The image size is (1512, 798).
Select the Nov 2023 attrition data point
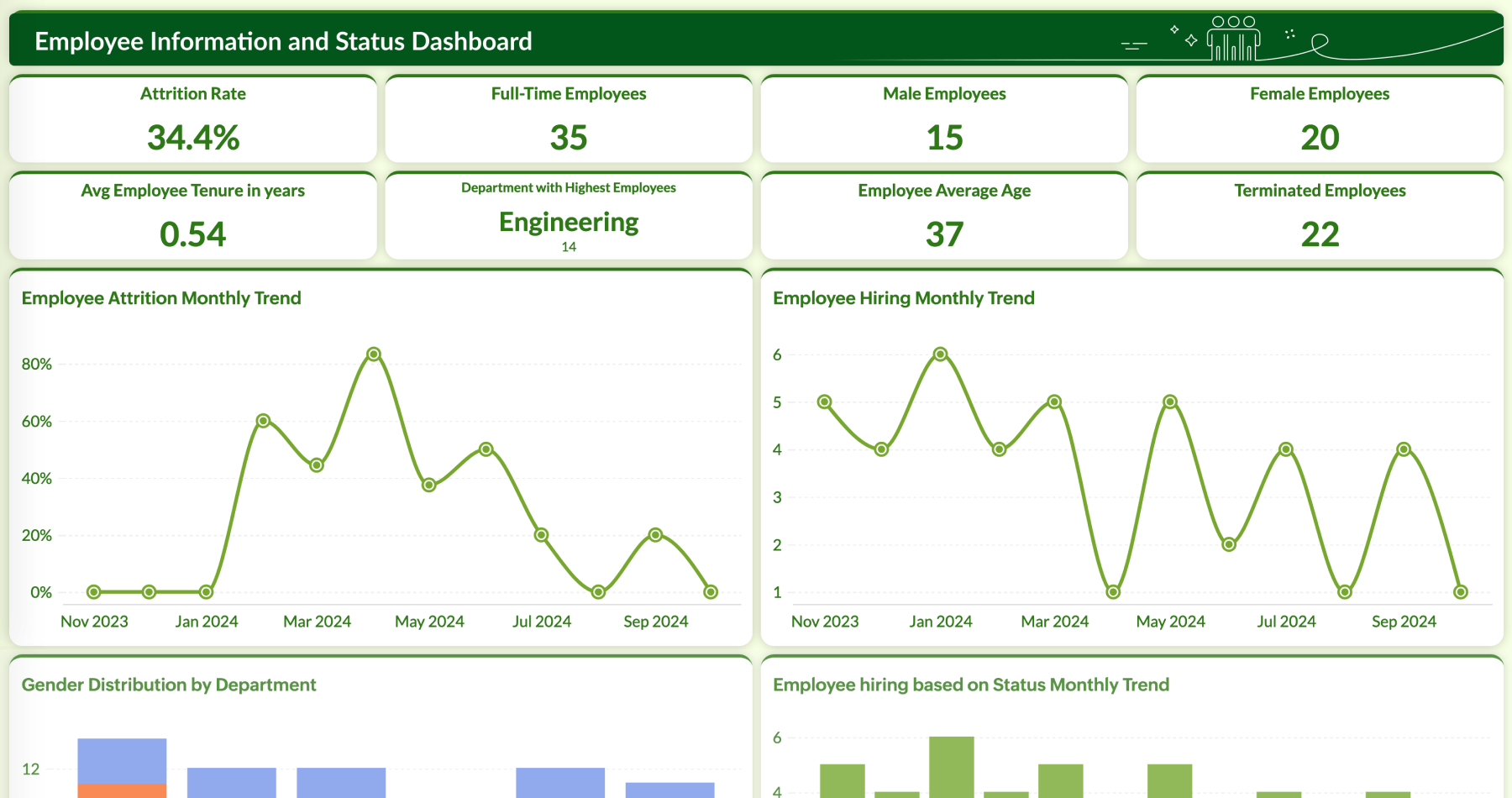(94, 592)
